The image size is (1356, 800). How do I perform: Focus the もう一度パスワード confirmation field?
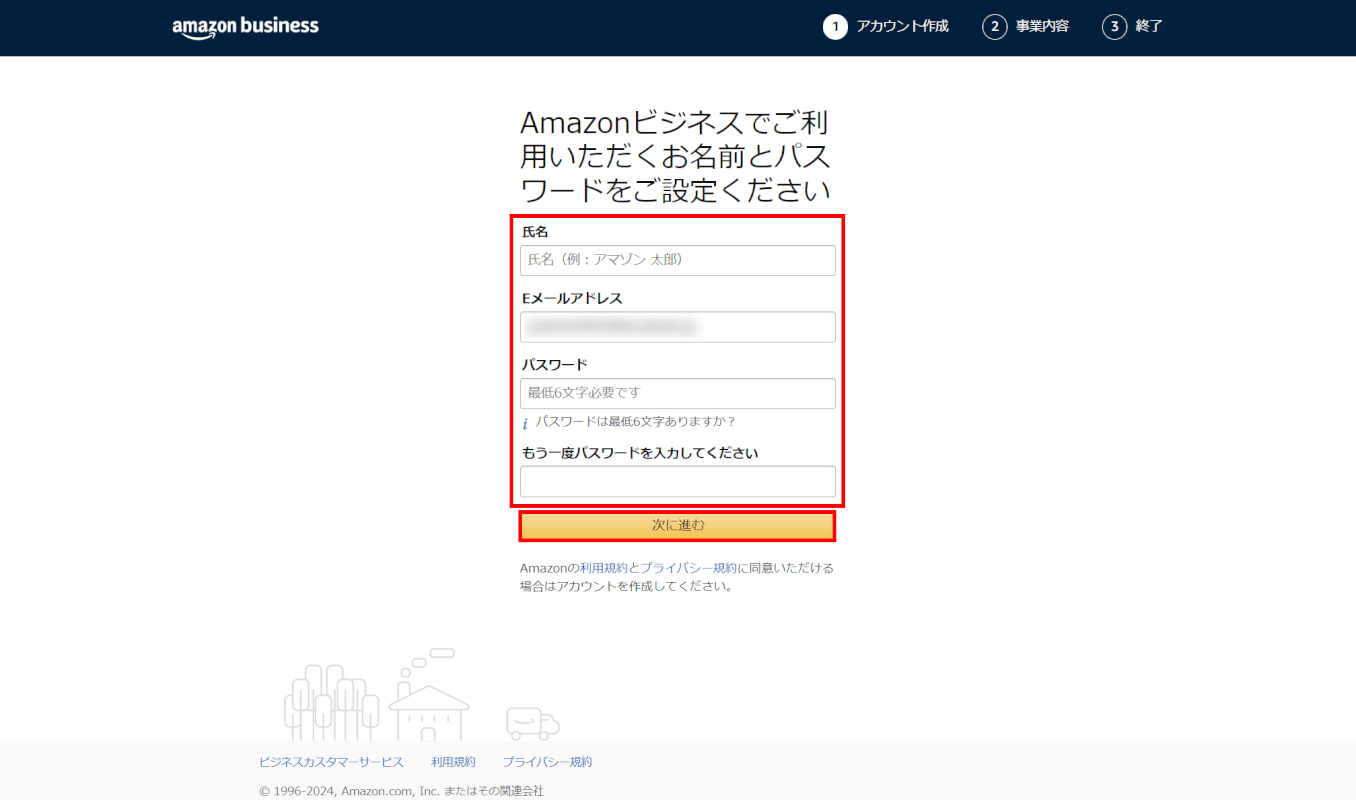(x=678, y=481)
